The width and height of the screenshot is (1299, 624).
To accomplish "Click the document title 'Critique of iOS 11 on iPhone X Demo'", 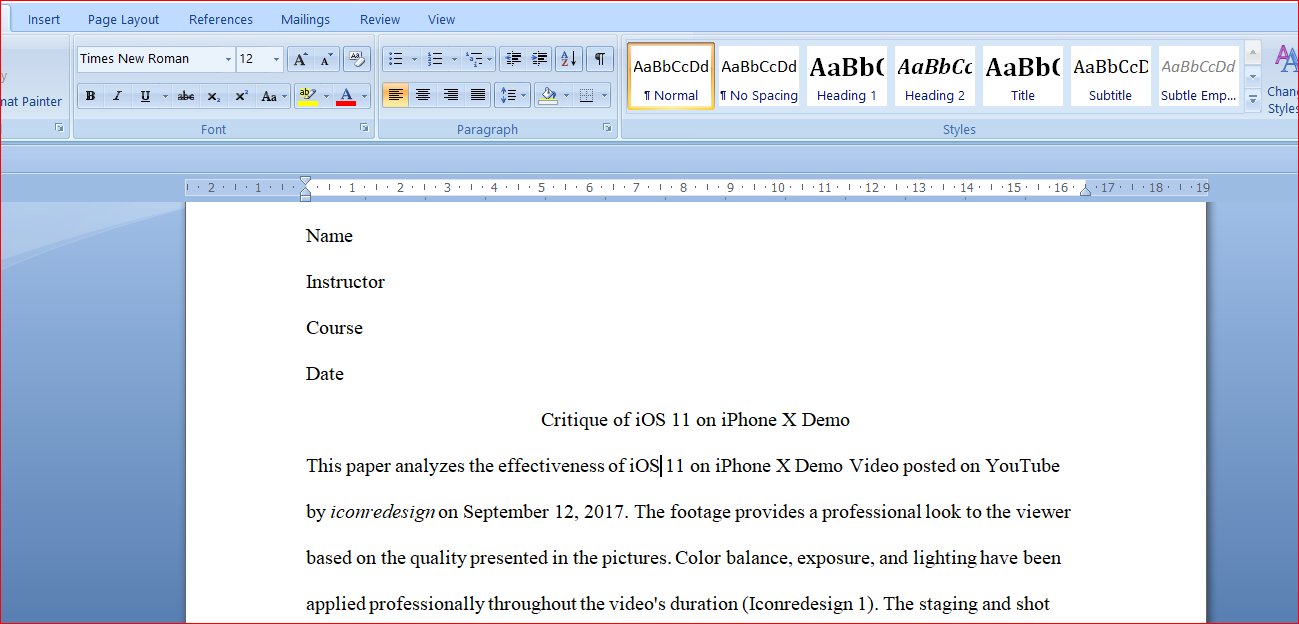I will [695, 420].
